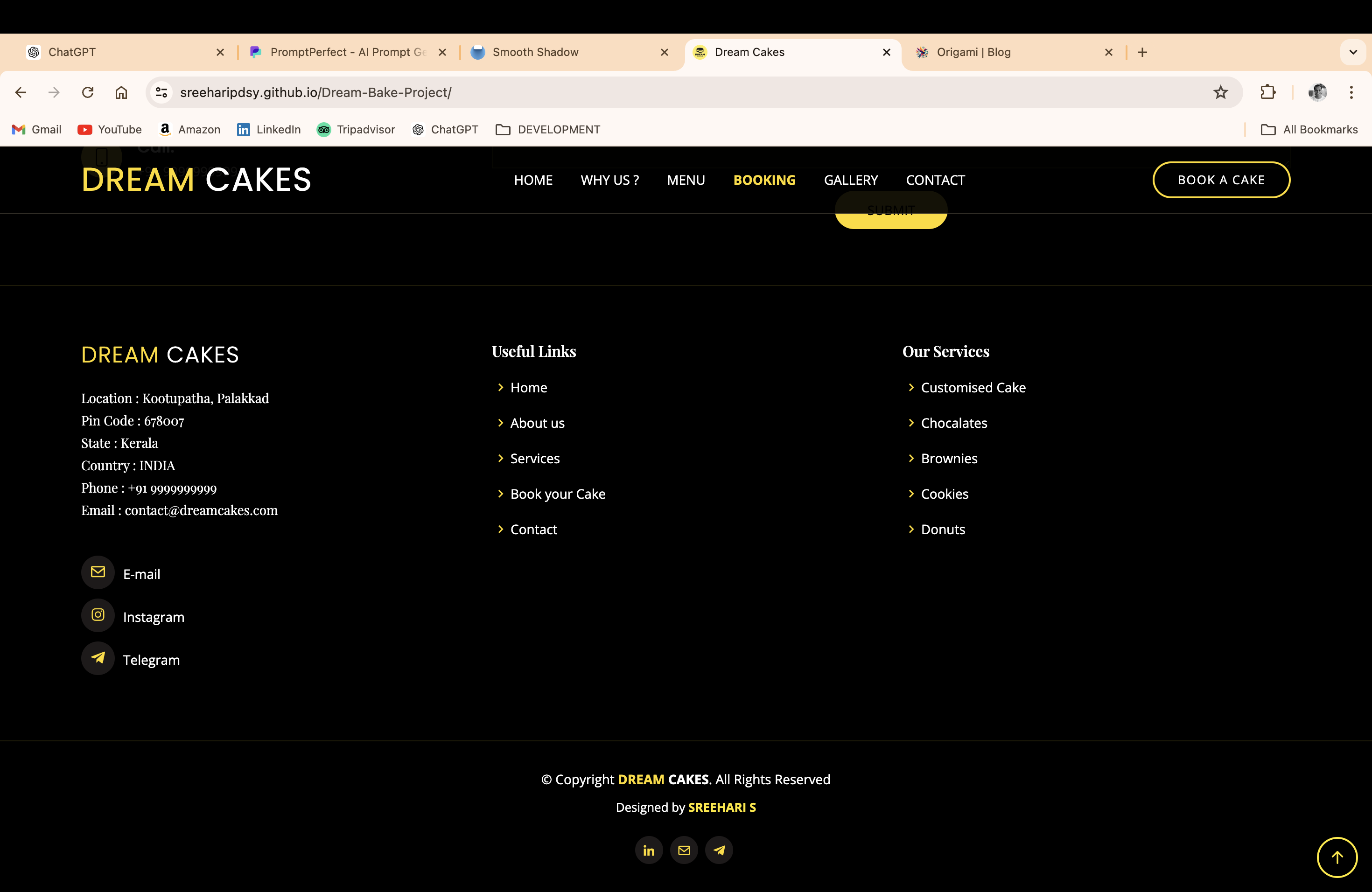Open the Instagram icon in footer
Image resolution: width=1372 pixels, height=892 pixels.
(x=98, y=615)
